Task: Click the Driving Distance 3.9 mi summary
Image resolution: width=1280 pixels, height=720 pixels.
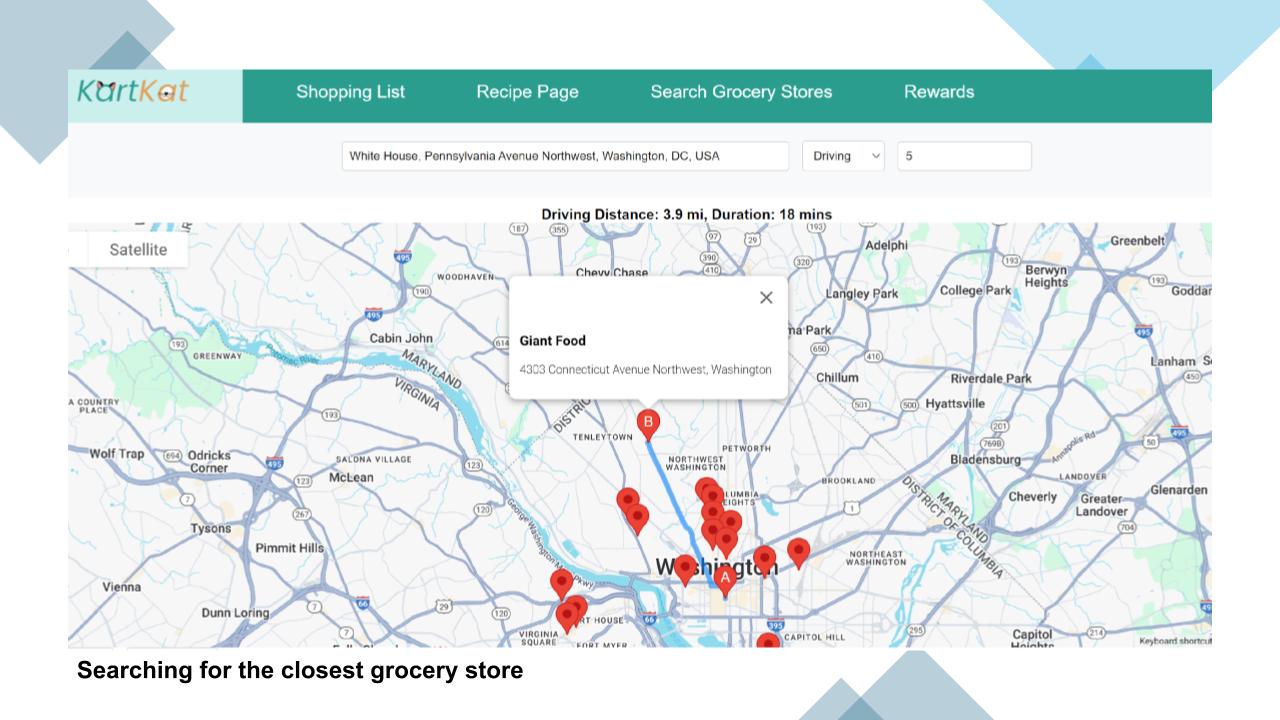Action: (686, 214)
